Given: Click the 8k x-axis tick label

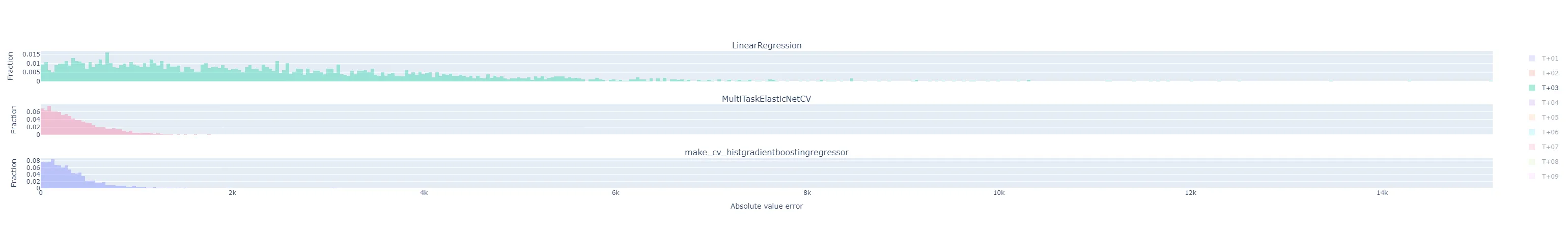Looking at the screenshot, I should click(x=807, y=193).
